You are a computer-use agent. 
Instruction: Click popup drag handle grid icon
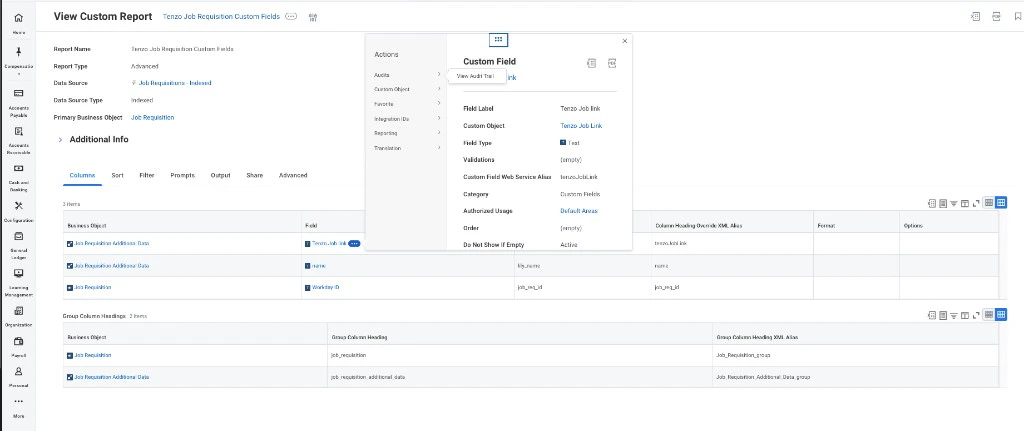498,39
